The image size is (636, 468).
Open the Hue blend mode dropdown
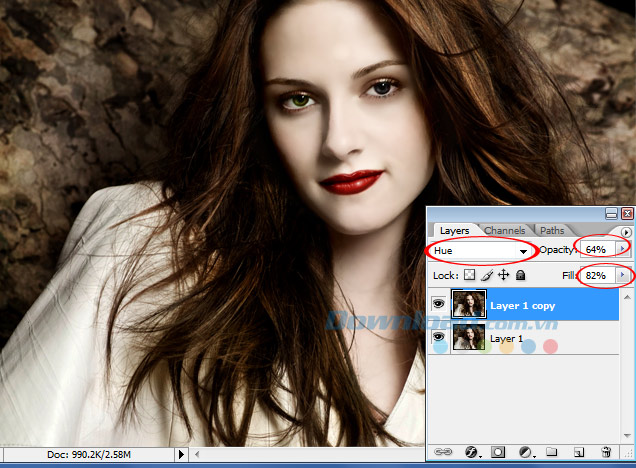click(x=481, y=251)
